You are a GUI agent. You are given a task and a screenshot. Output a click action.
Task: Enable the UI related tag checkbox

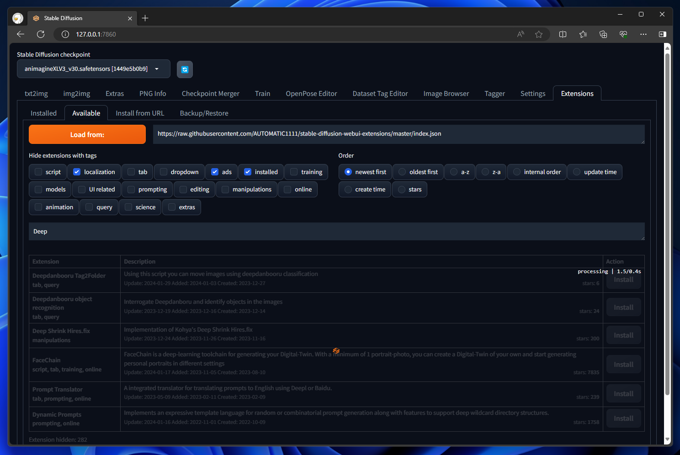(x=82, y=190)
